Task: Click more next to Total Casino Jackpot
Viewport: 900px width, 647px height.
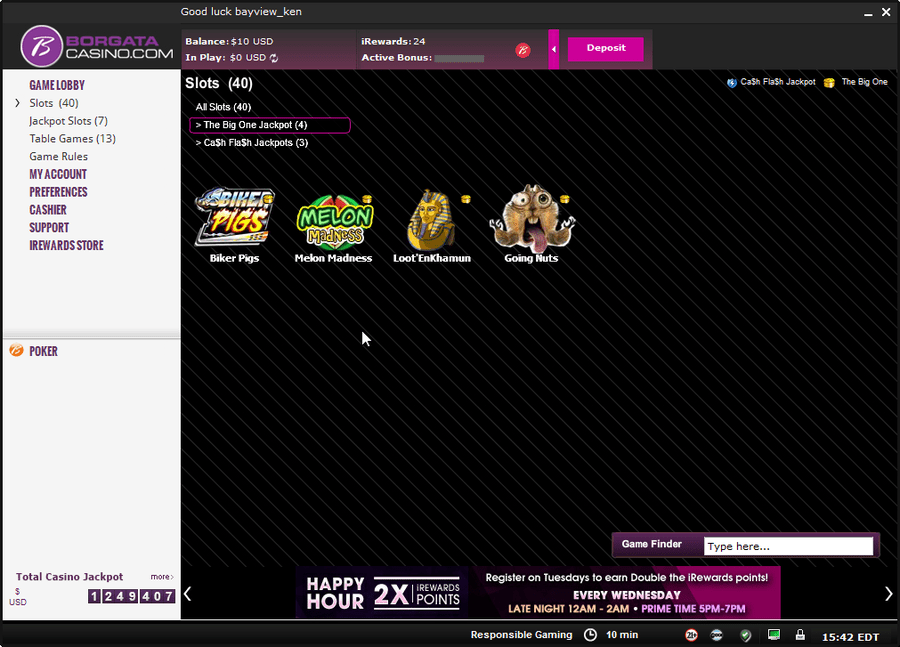Action: pyautogui.click(x=162, y=577)
